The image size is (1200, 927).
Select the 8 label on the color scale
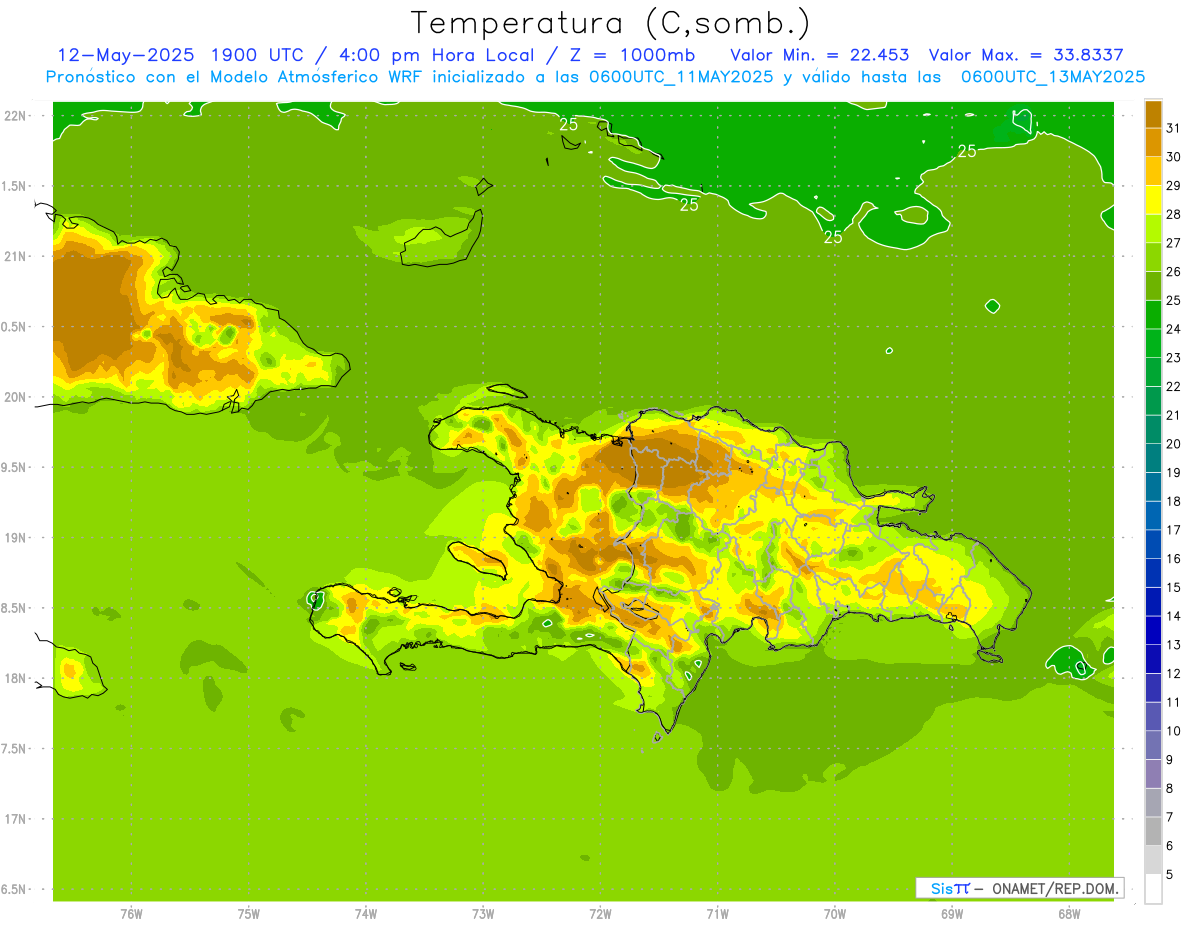[1169, 789]
